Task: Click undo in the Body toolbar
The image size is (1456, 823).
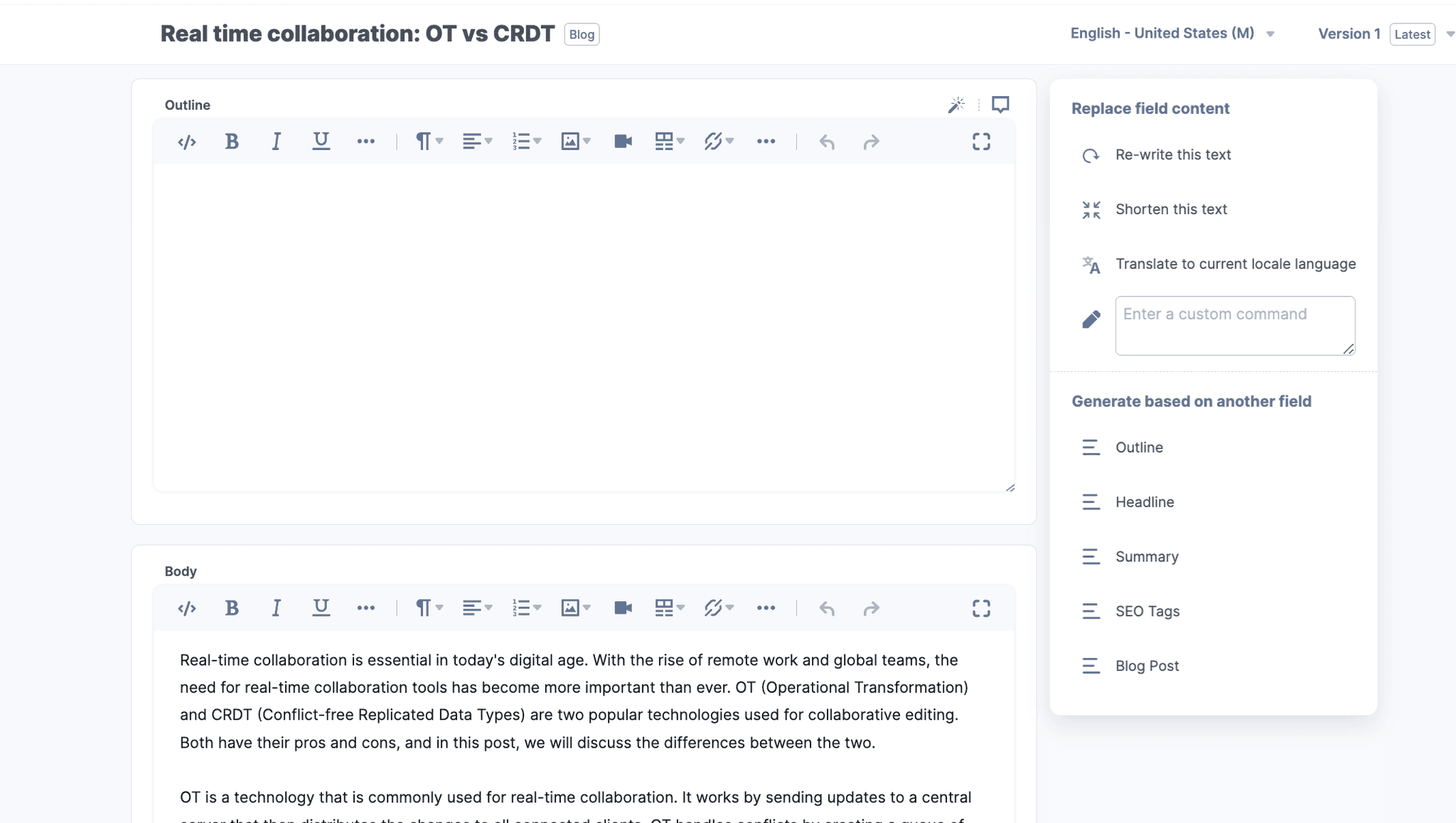Action: pyautogui.click(x=827, y=608)
